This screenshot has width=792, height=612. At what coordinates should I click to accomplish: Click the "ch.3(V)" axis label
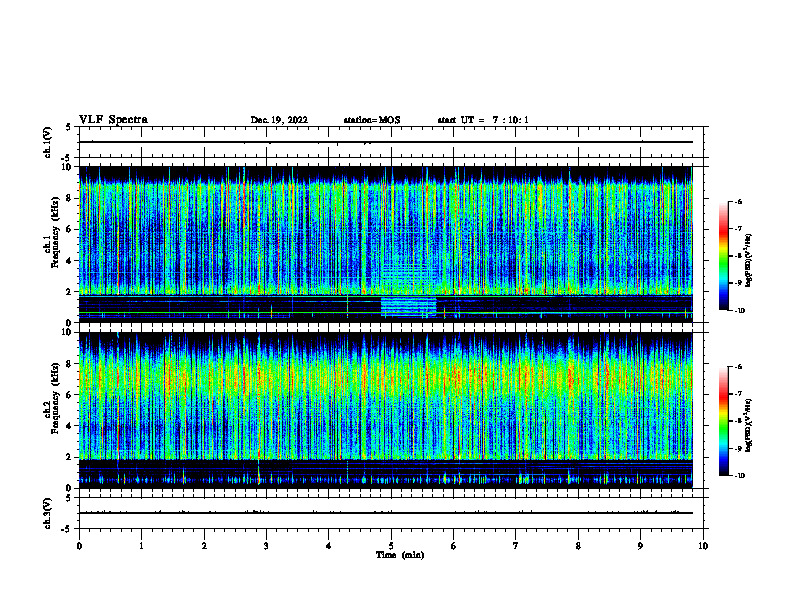pyautogui.click(x=48, y=513)
